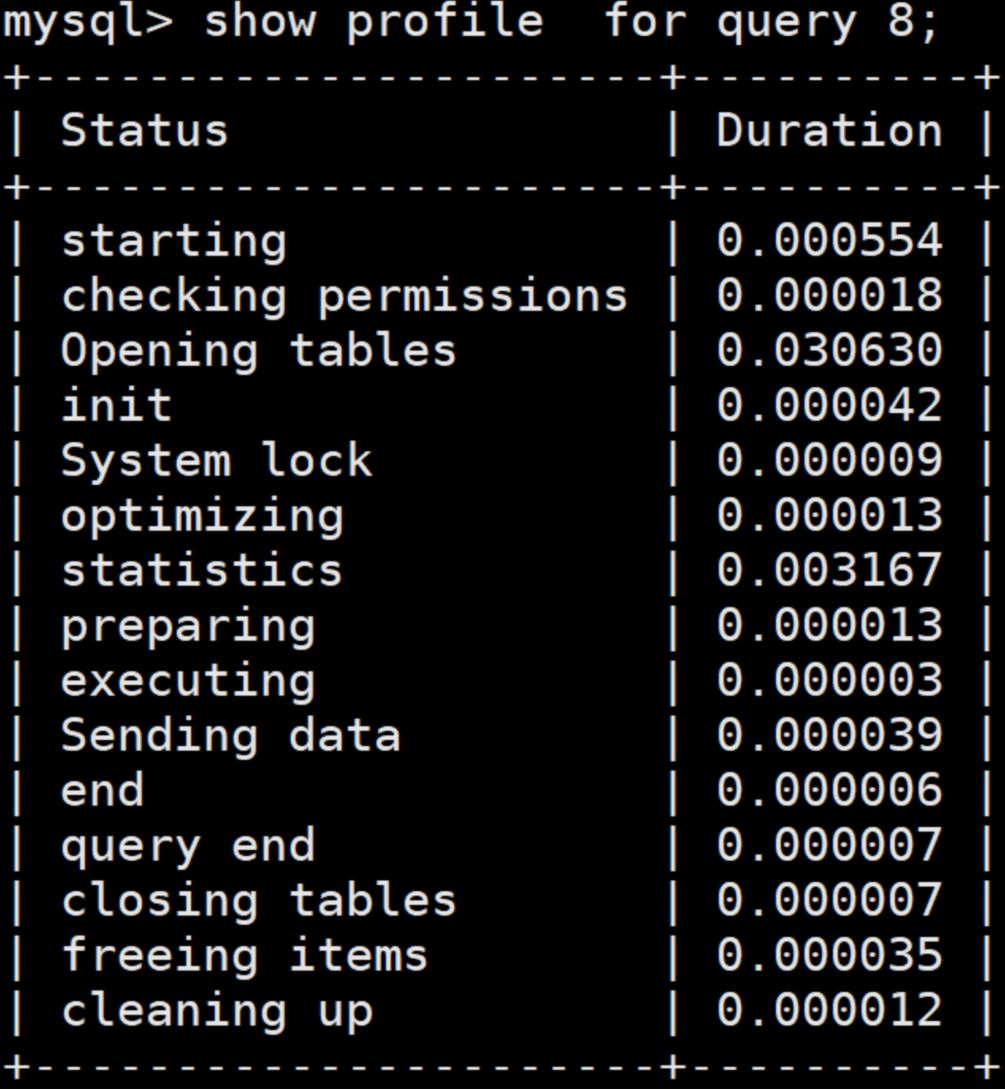1005x1090 pixels.
Task: Click the "cleaning up" status text
Action: tap(216, 1010)
